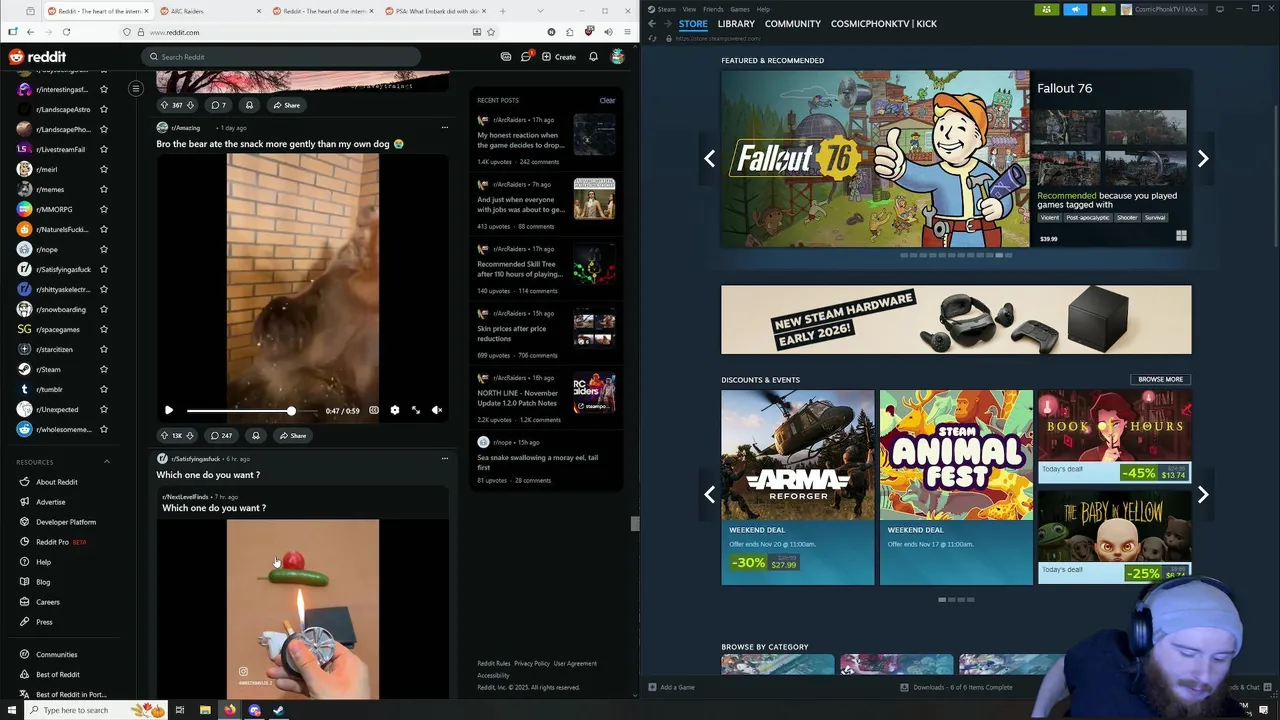Focus the Search Reddit field
Image resolution: width=1280 pixels, height=720 pixels.
point(280,57)
